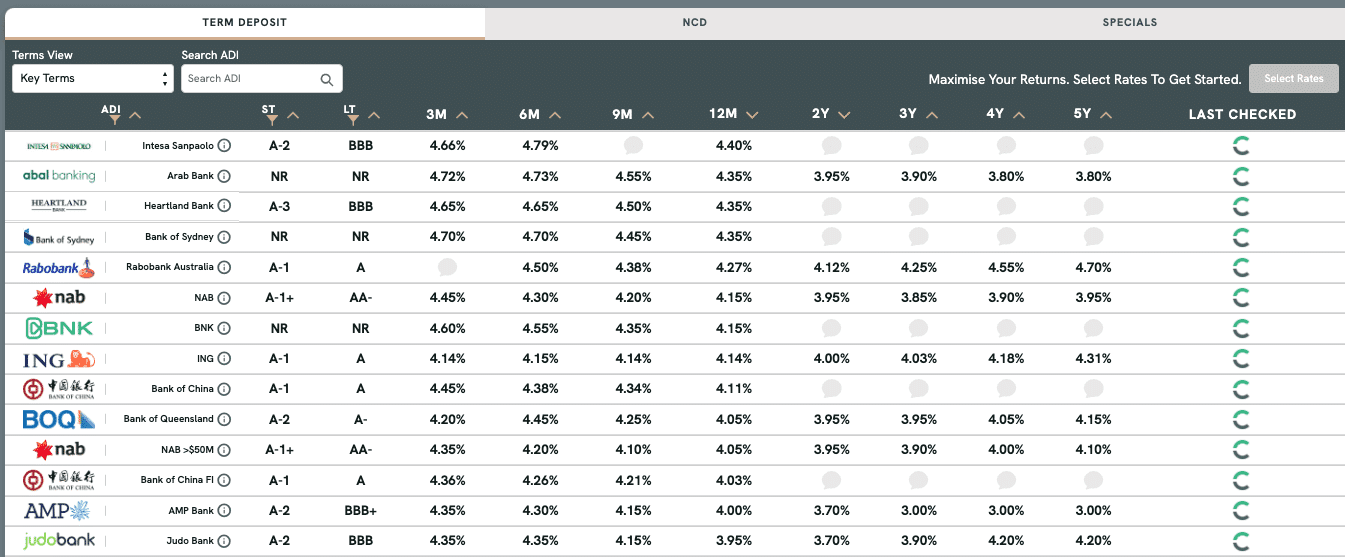Select Rabobank 5Y rate 4.70%

[x=1093, y=267]
